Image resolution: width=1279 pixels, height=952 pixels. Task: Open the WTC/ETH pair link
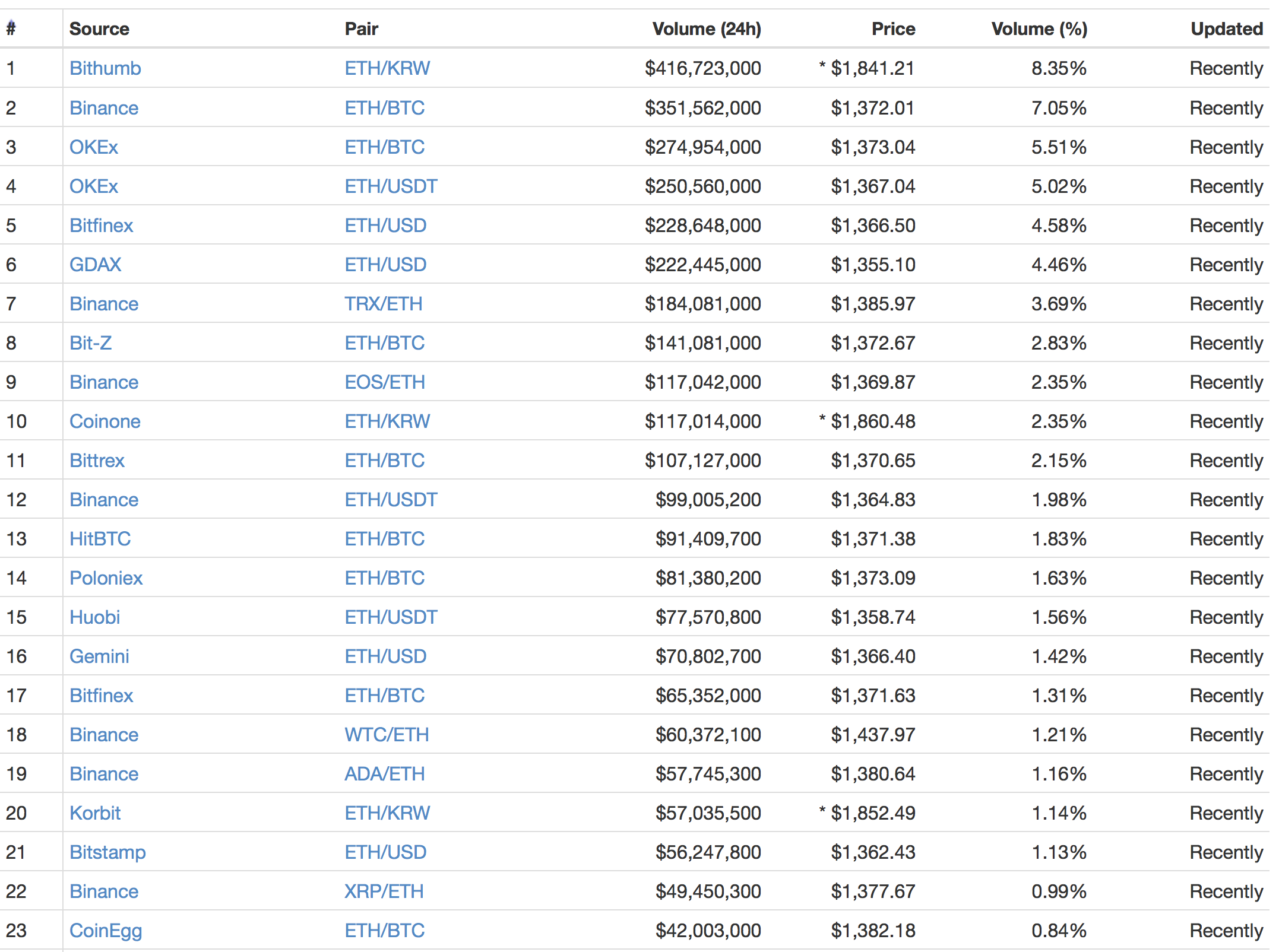(x=387, y=735)
